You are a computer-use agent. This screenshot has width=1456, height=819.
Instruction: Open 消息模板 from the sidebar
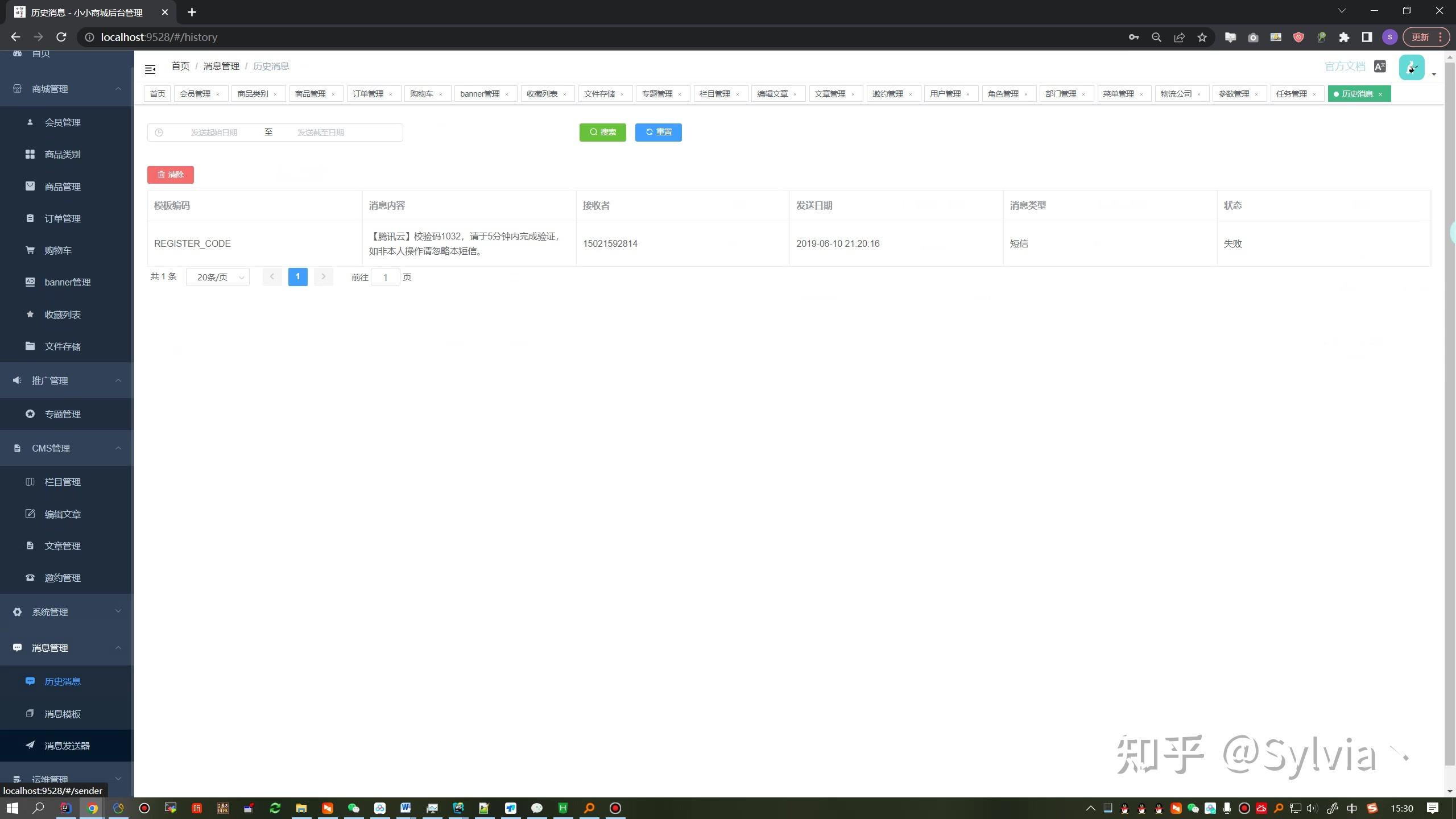pyautogui.click(x=63, y=714)
